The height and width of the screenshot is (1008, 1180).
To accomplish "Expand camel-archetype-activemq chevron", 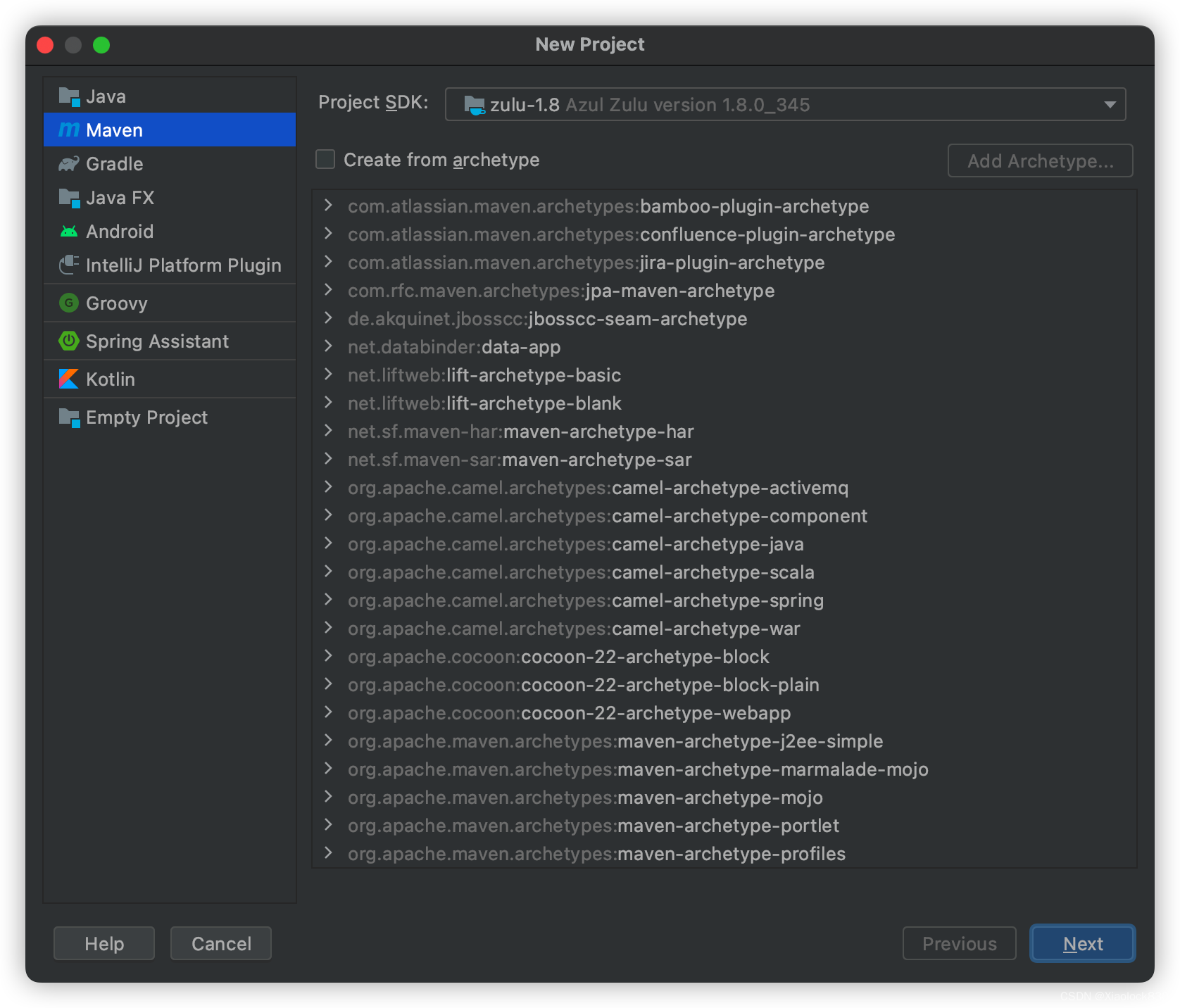I will [328, 487].
